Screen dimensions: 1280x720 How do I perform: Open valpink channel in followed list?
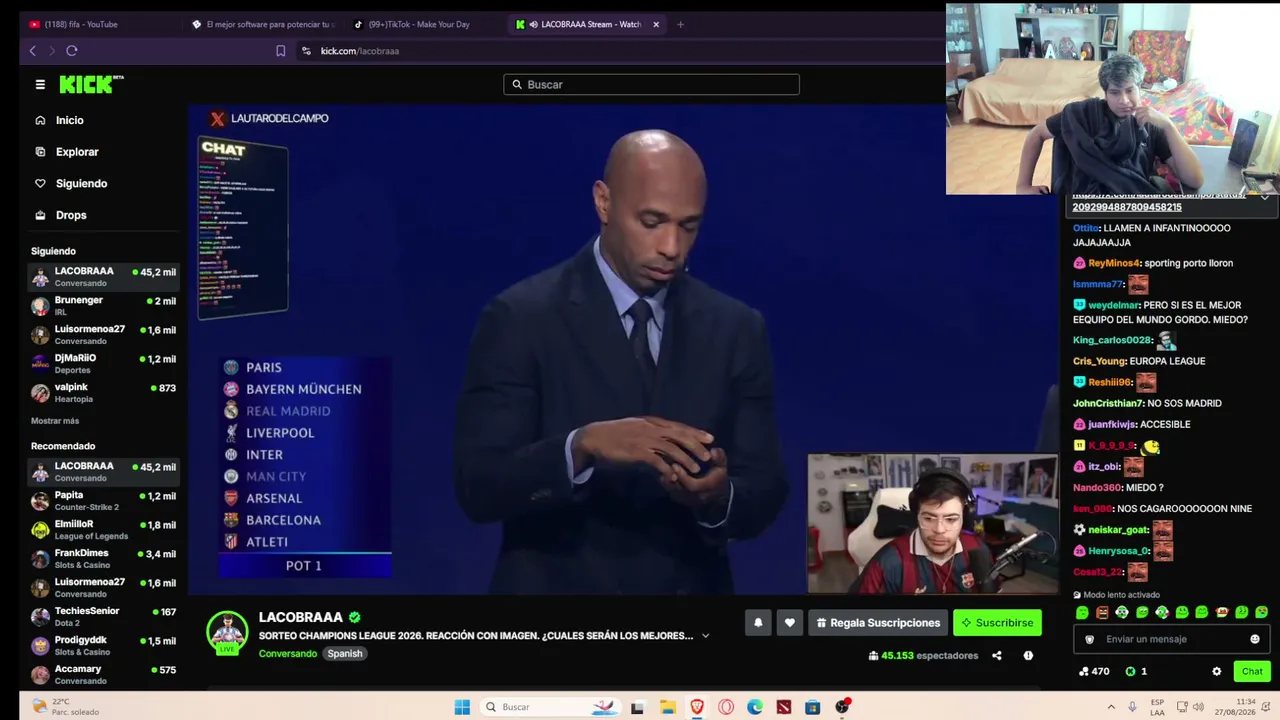[104, 393]
